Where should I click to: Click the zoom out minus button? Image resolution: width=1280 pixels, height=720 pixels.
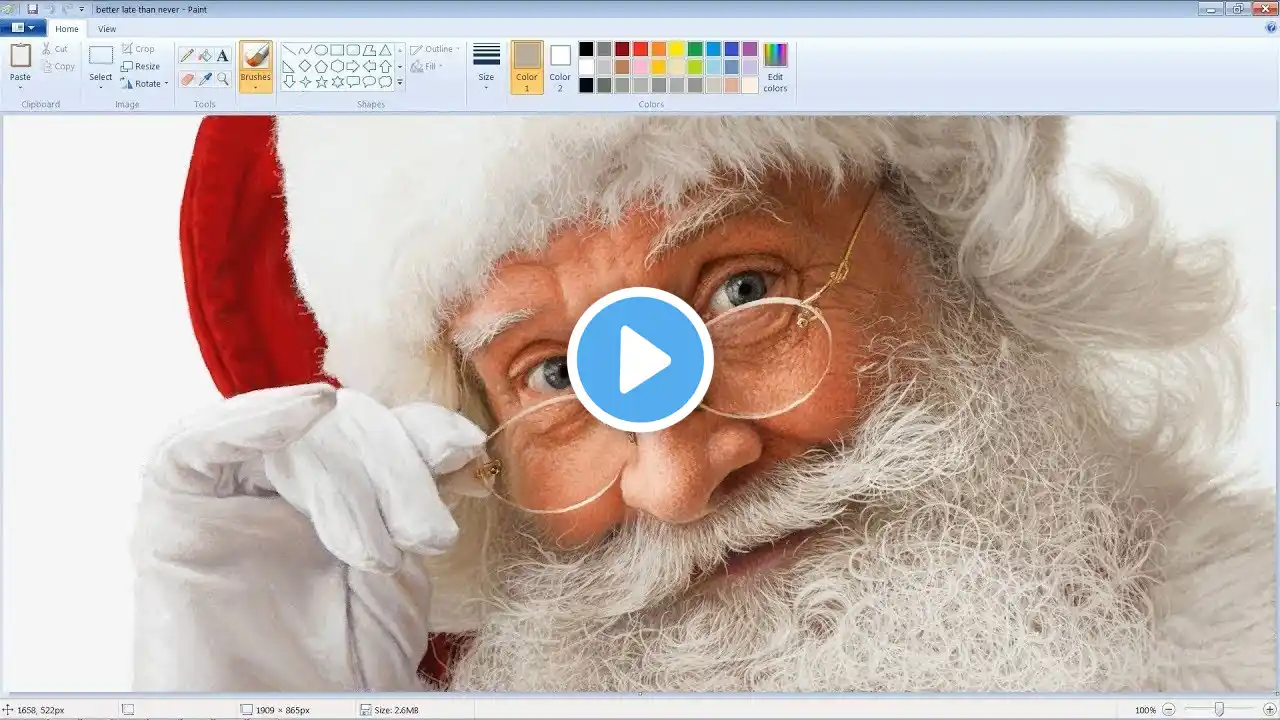click(x=1168, y=710)
